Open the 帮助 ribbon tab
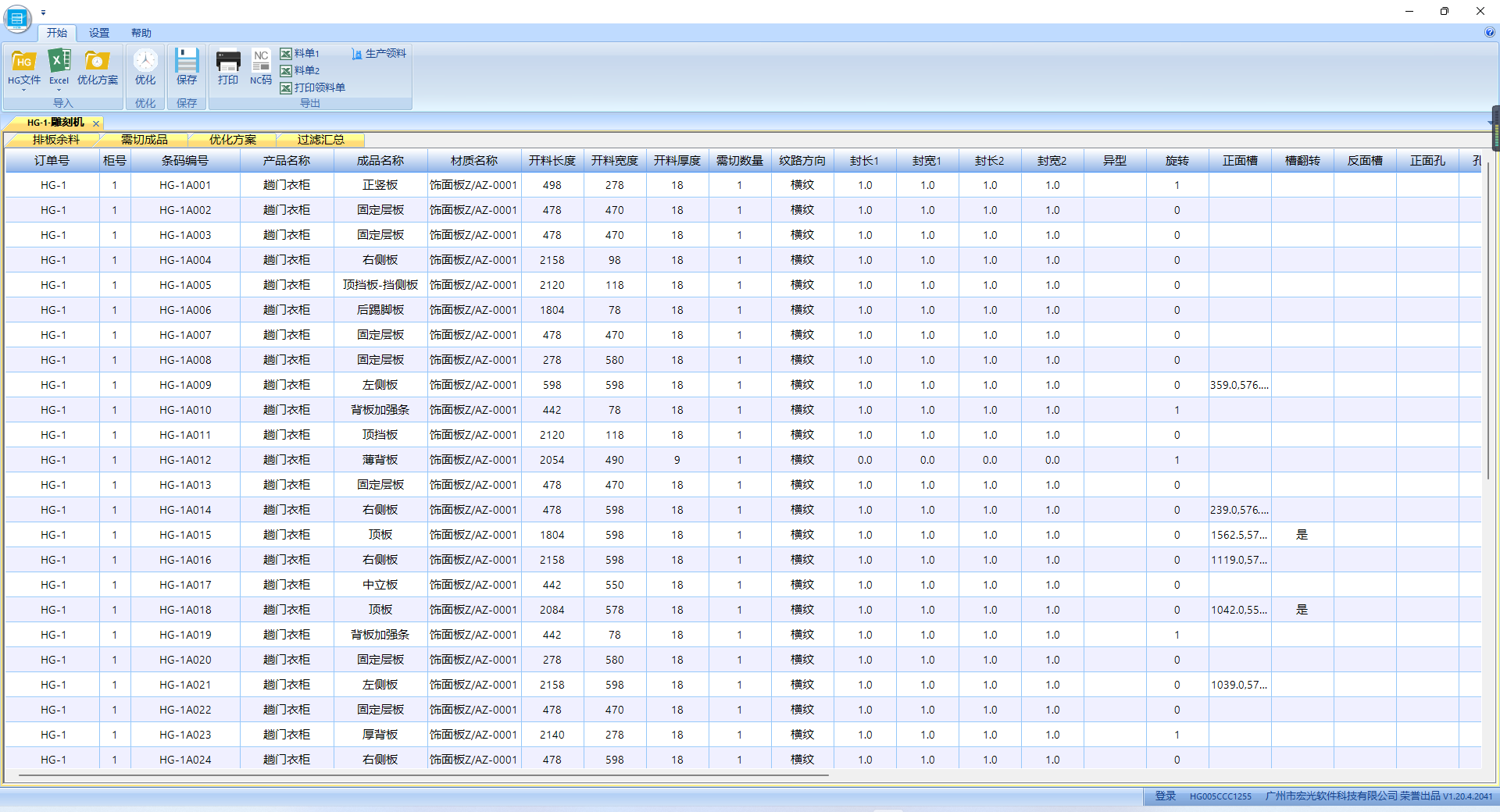Viewport: 1500px width, 812px height. 141,33
